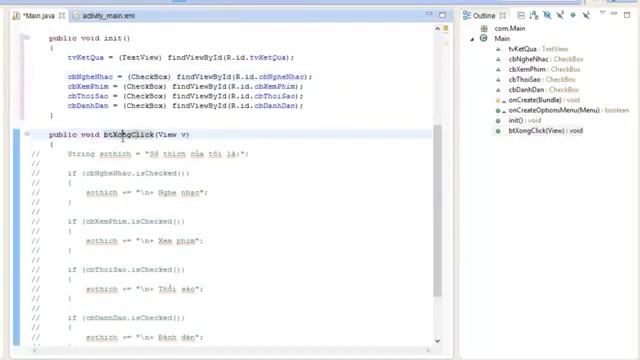Viewport: 640px width, 360px height.
Task: Click cbNgheNhac variable in the init() method
Action: 90,77
